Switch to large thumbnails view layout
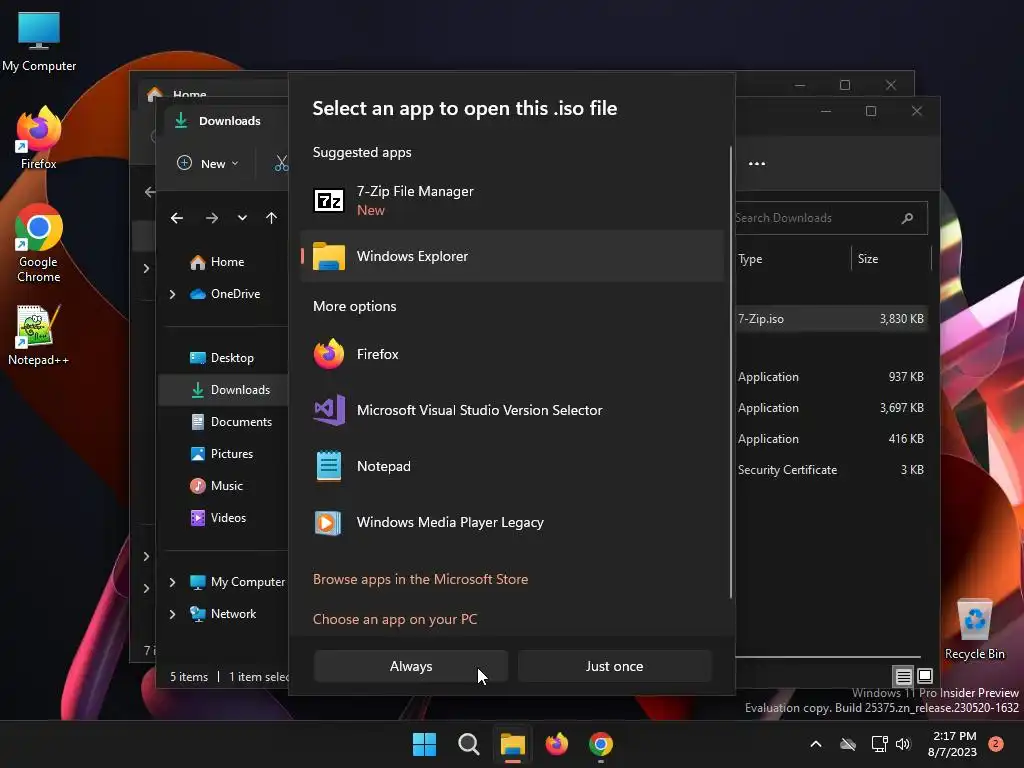This screenshot has width=1024, height=768. [925, 676]
